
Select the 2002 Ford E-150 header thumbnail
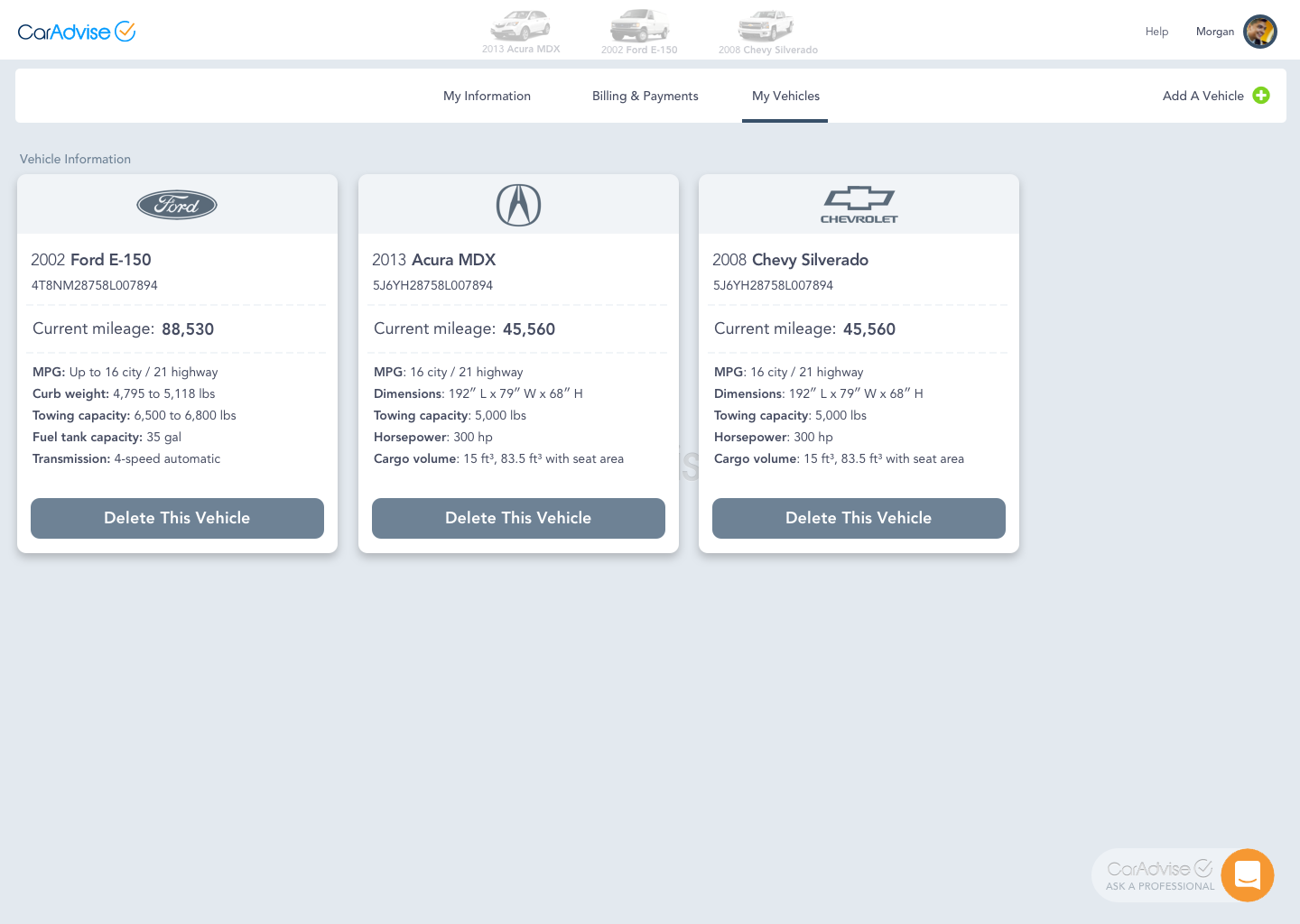[639, 32]
